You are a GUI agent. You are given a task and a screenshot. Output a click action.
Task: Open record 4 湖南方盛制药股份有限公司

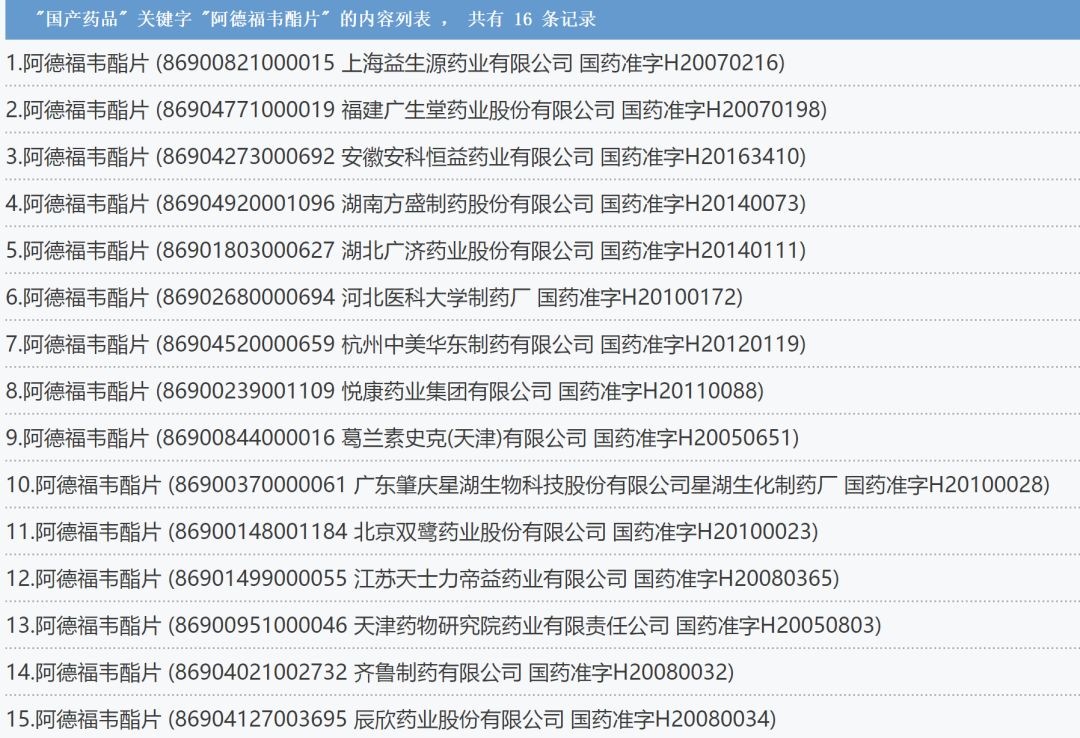406,204
